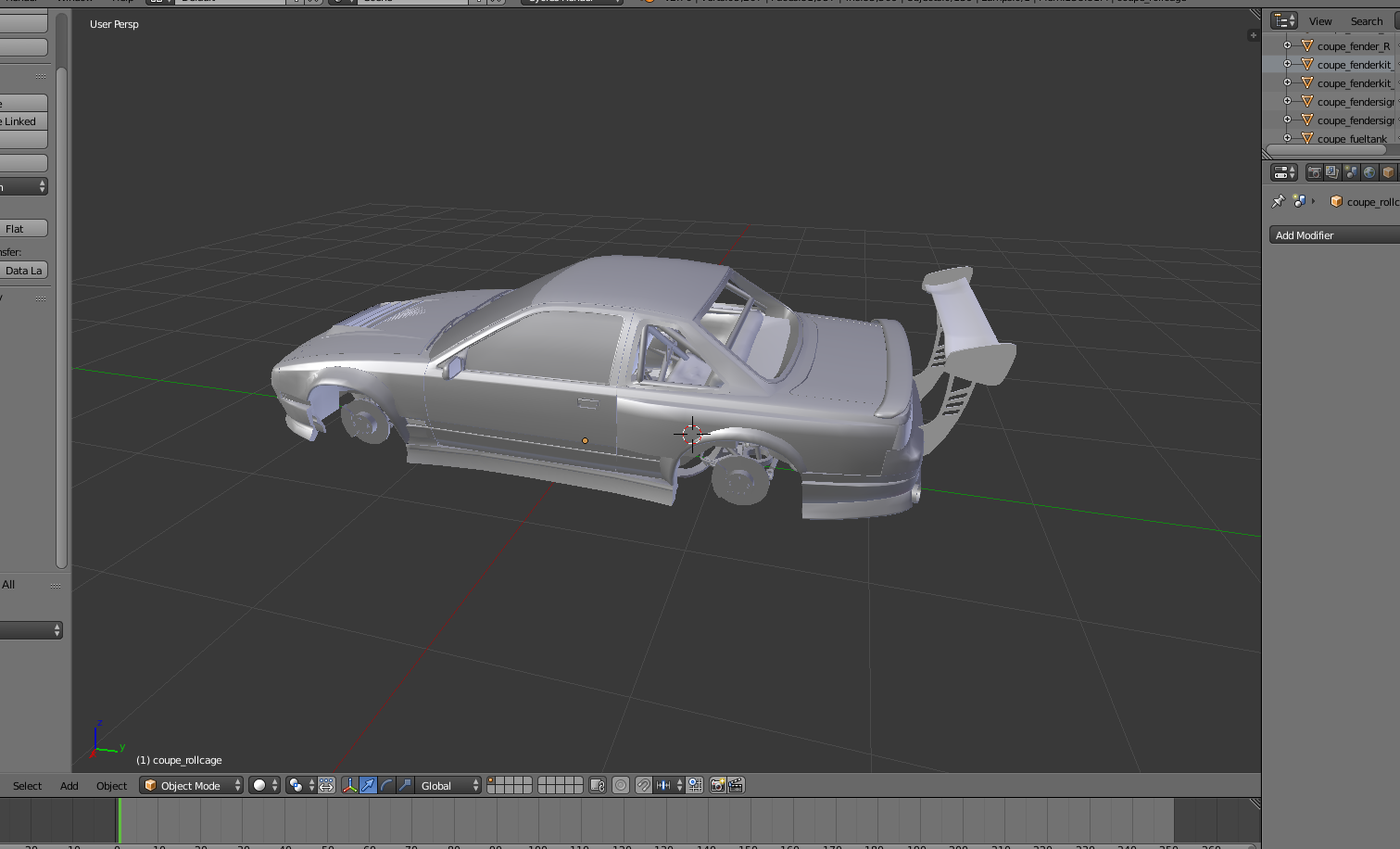Switch to the Scene properties tab
This screenshot has height=849, width=1400.
click(x=1351, y=172)
